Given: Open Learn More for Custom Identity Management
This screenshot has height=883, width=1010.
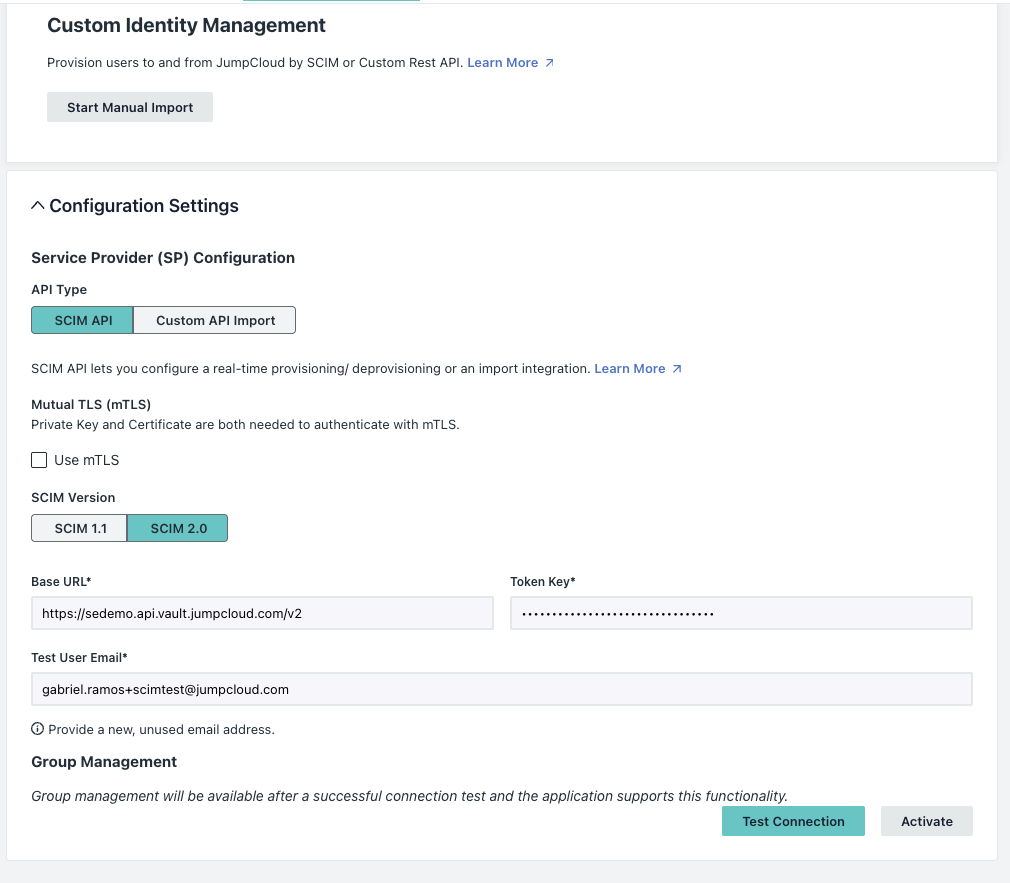Looking at the screenshot, I should (504, 62).
